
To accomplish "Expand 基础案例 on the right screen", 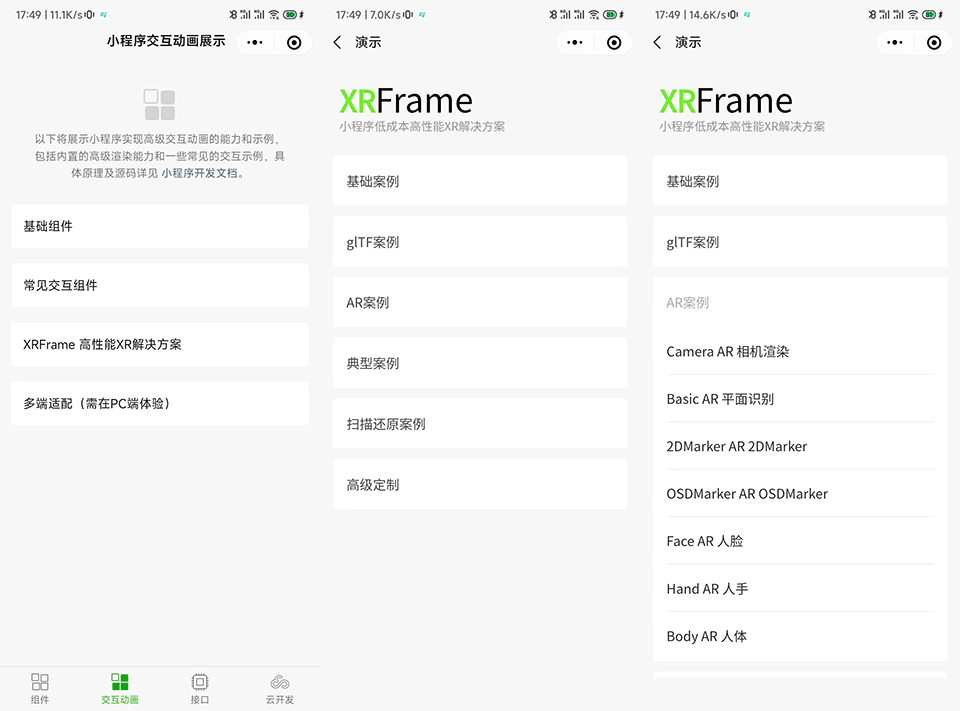I will [800, 181].
